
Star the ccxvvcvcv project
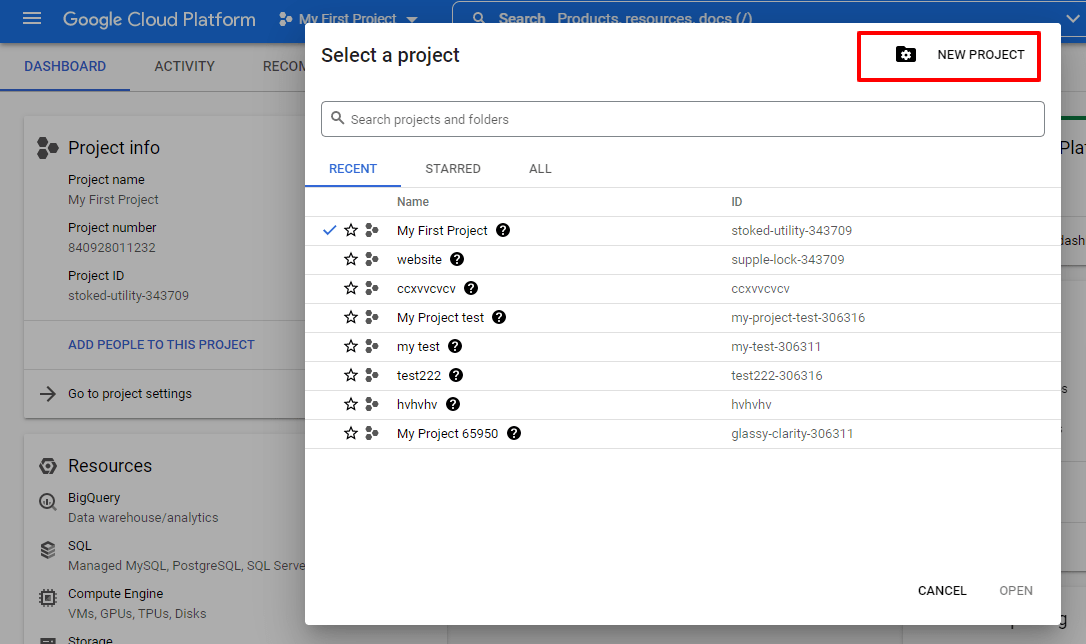[351, 289]
